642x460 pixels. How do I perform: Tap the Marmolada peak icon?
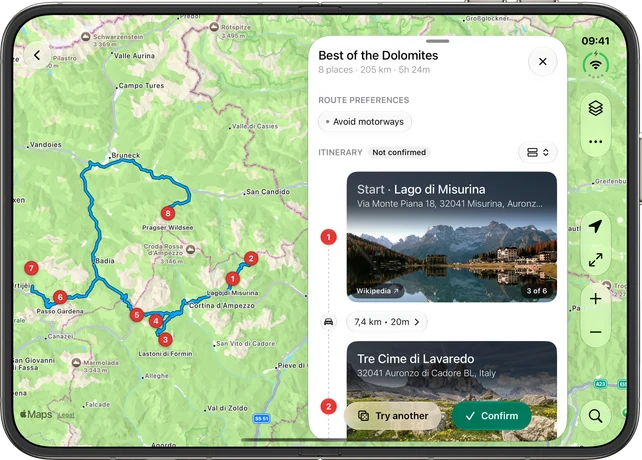pyautogui.click(x=76, y=363)
